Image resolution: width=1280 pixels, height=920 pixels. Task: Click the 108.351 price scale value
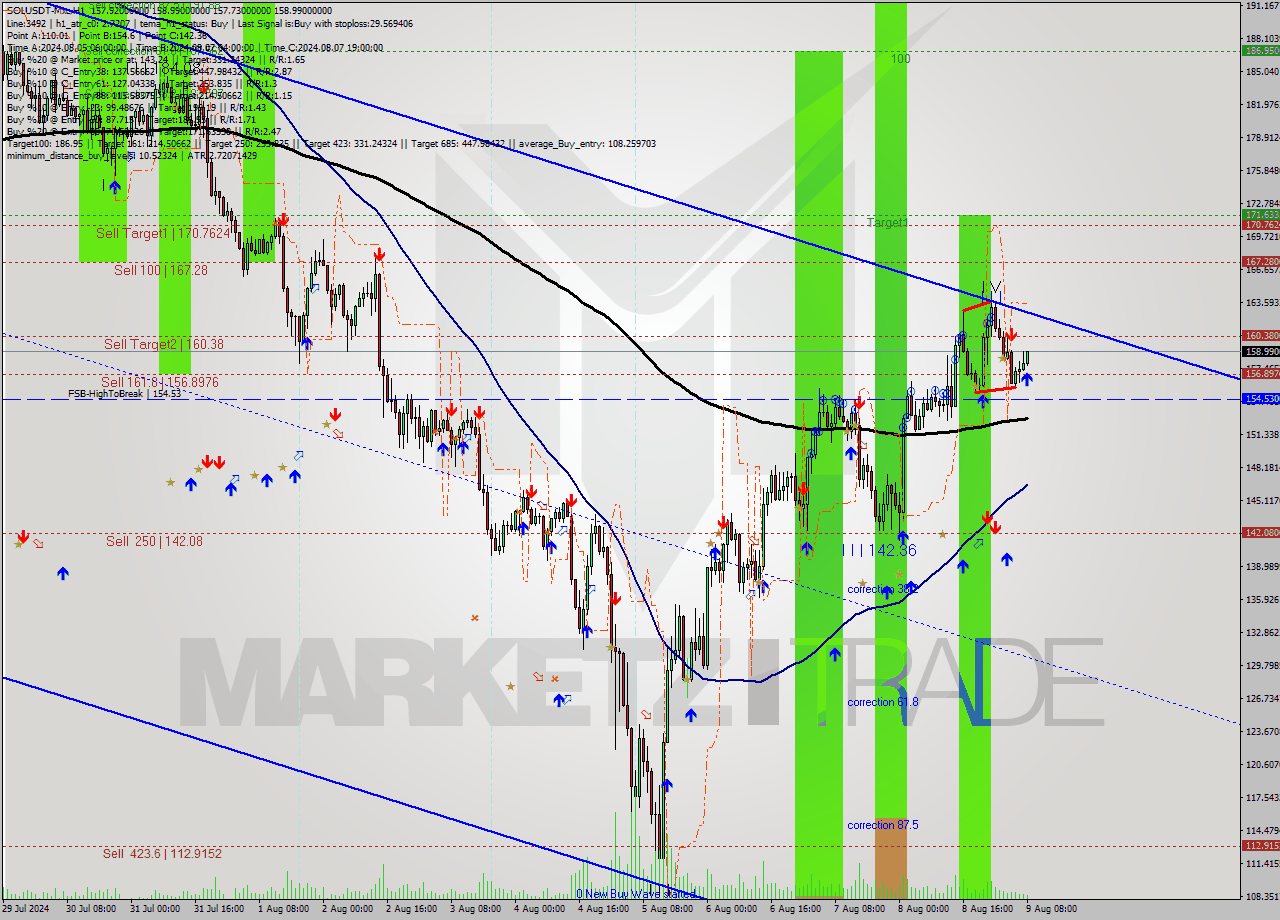(x=1261, y=896)
